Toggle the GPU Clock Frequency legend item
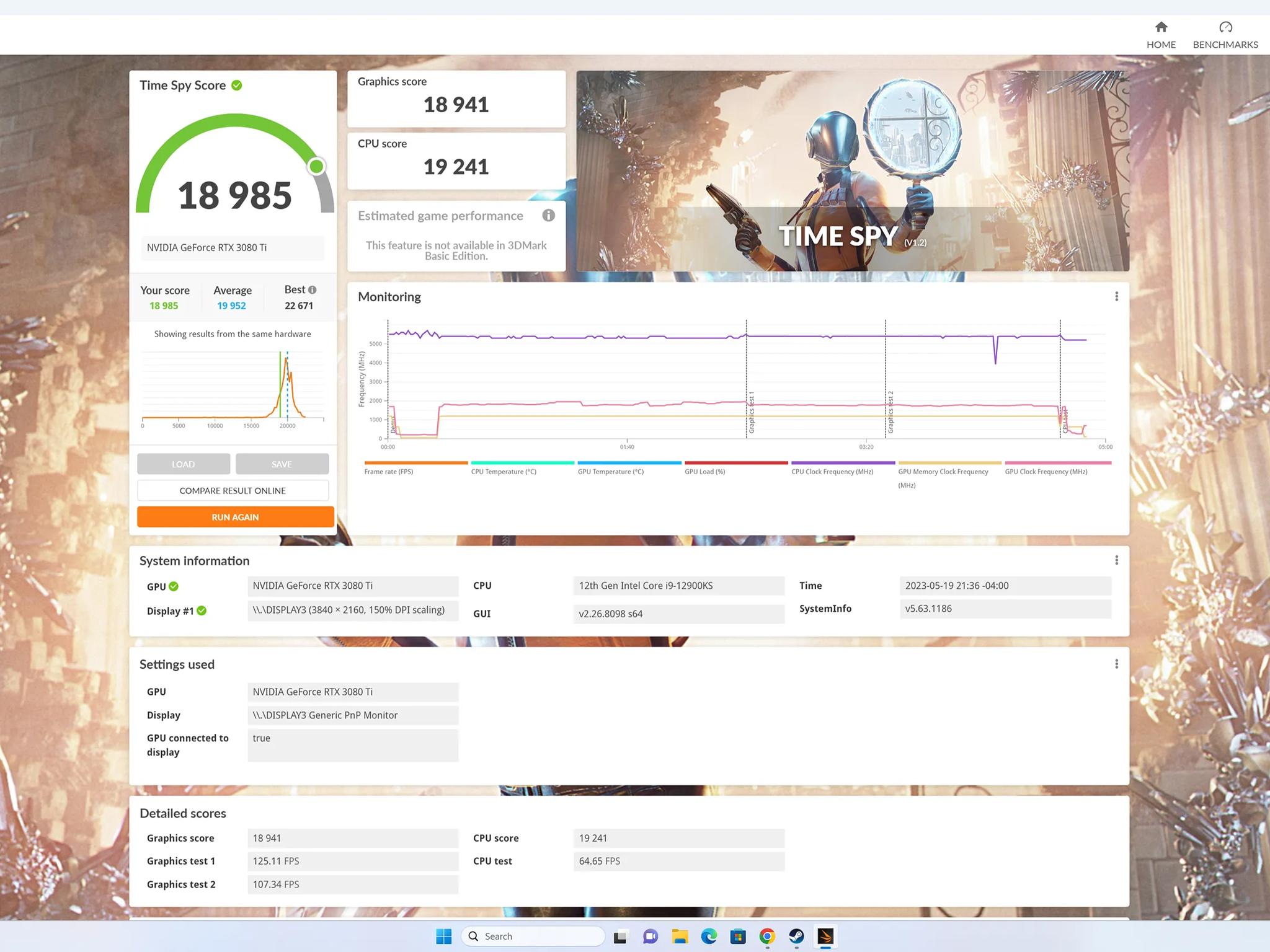The image size is (1270, 952). coord(1057,468)
